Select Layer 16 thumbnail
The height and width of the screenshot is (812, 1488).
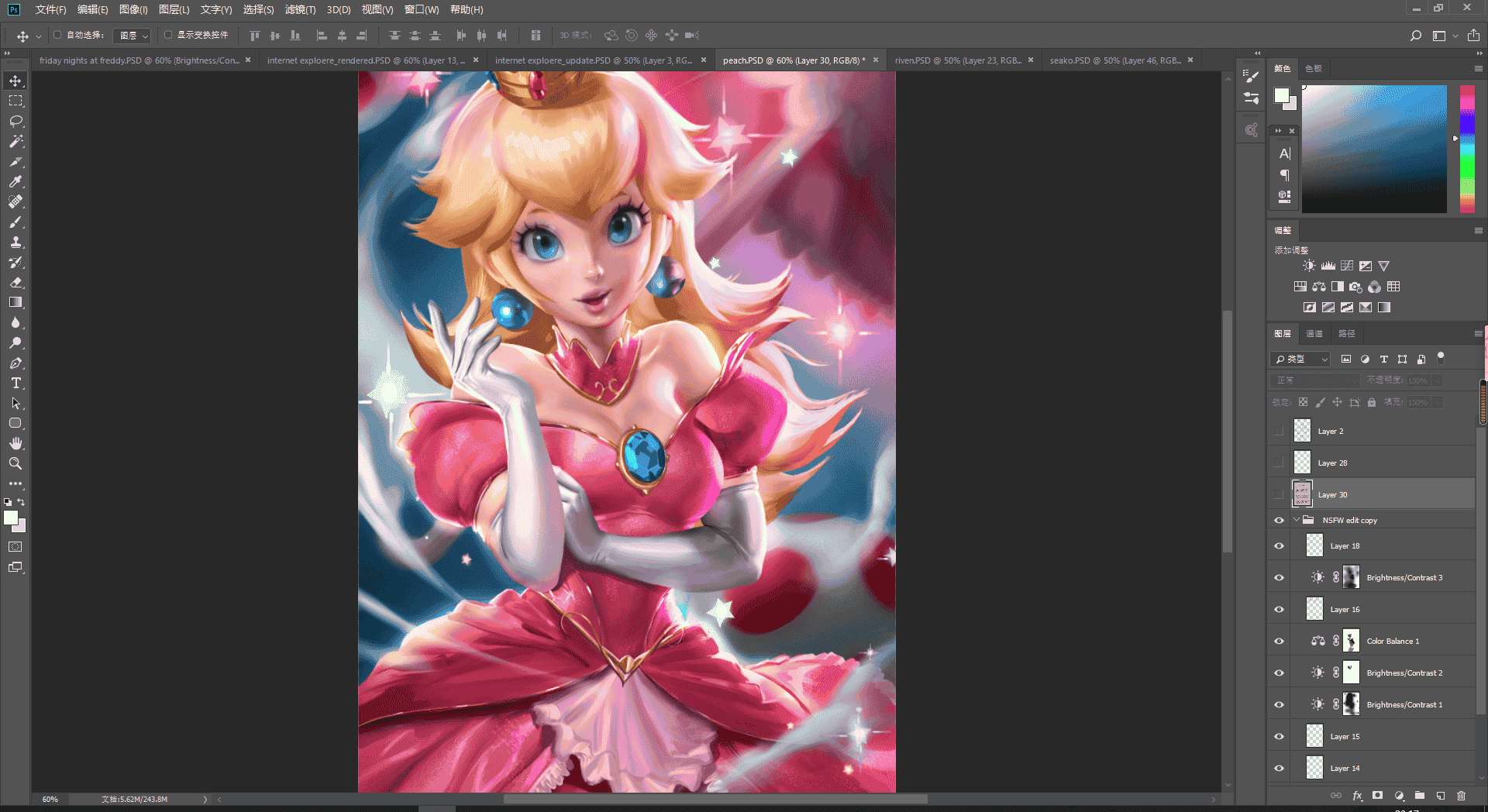(x=1314, y=609)
